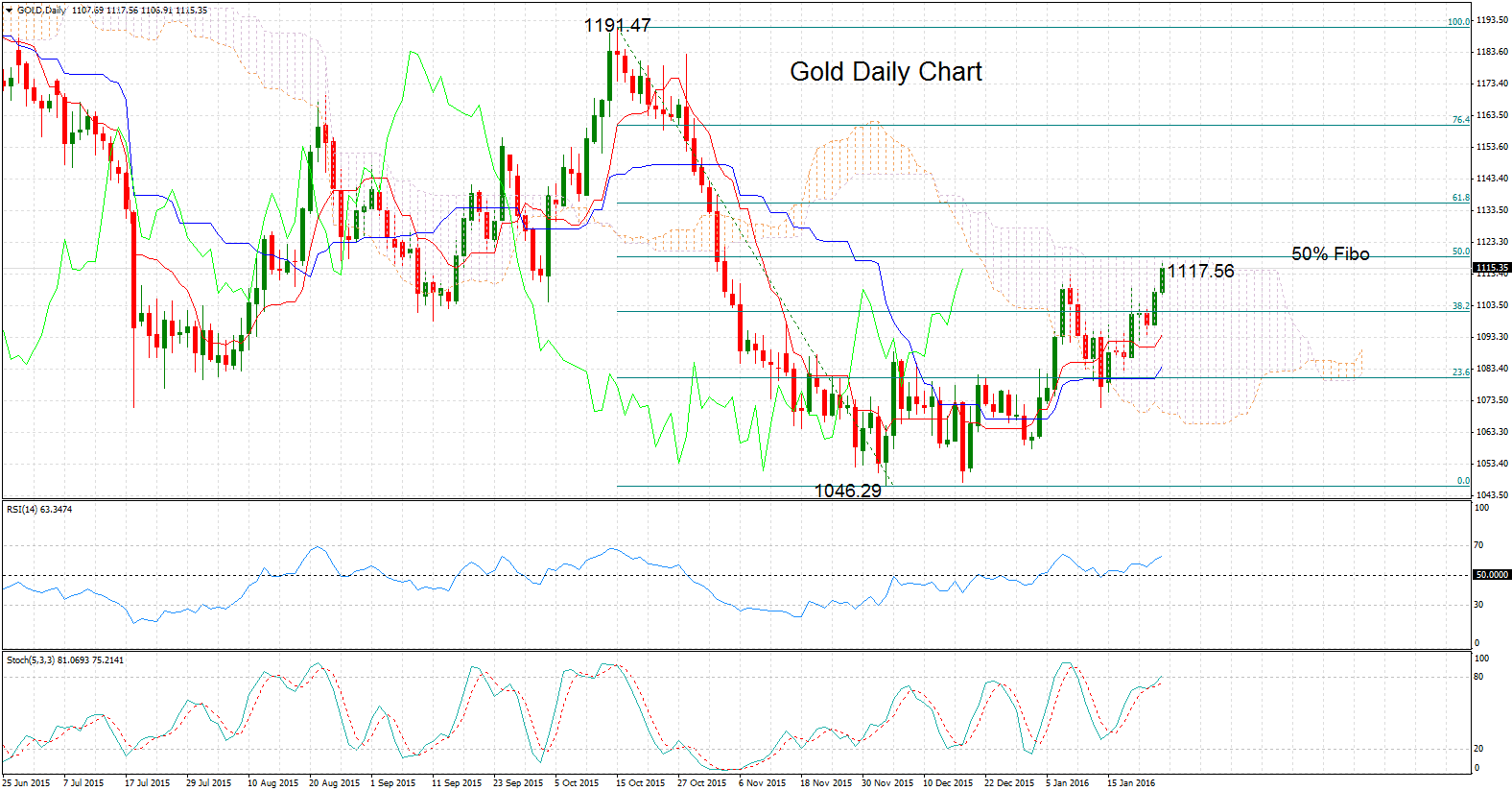Click the 5 Jan 2016 date label
The image size is (1512, 791).
[x=1068, y=783]
